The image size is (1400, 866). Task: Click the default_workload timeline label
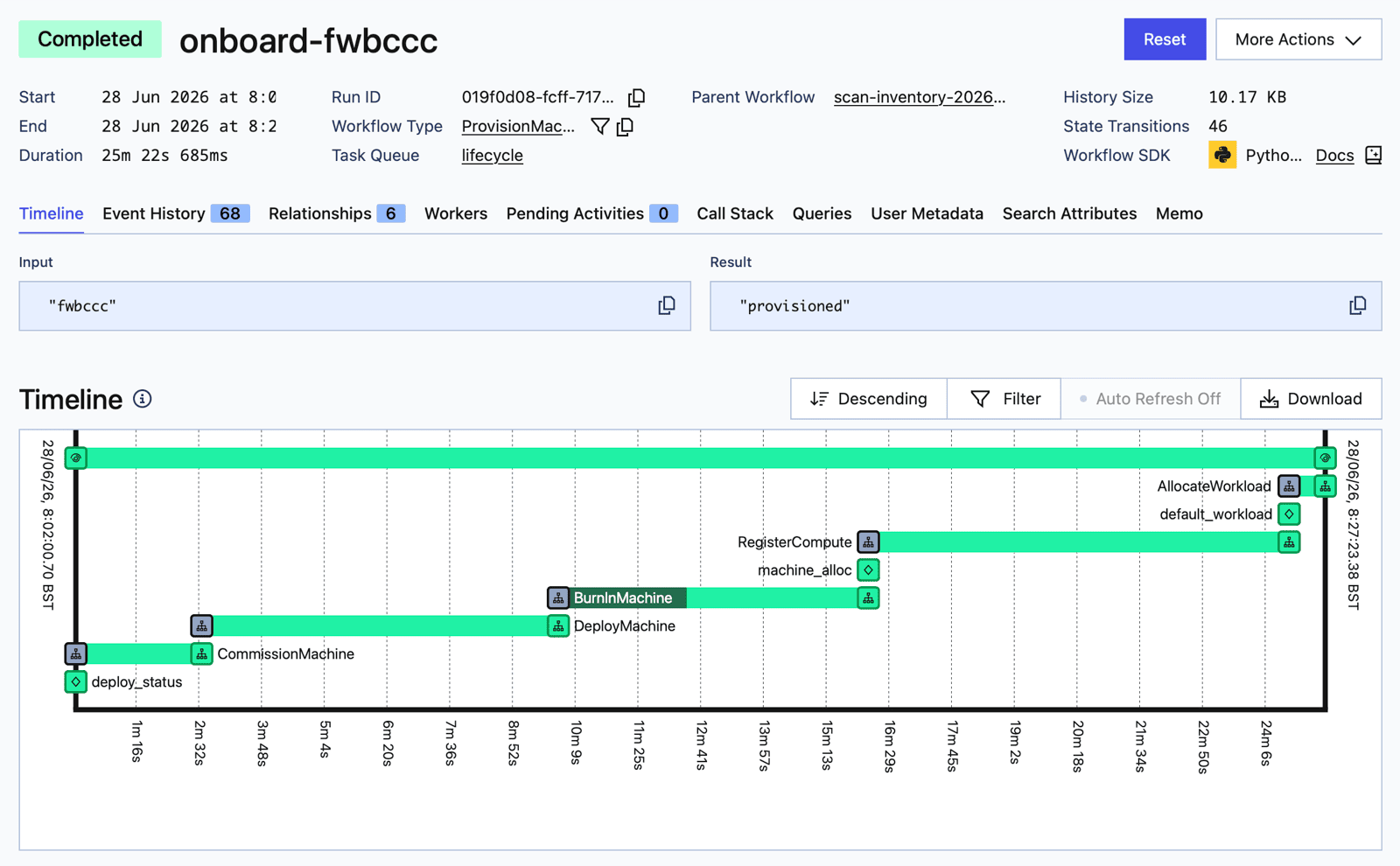pos(1215,513)
